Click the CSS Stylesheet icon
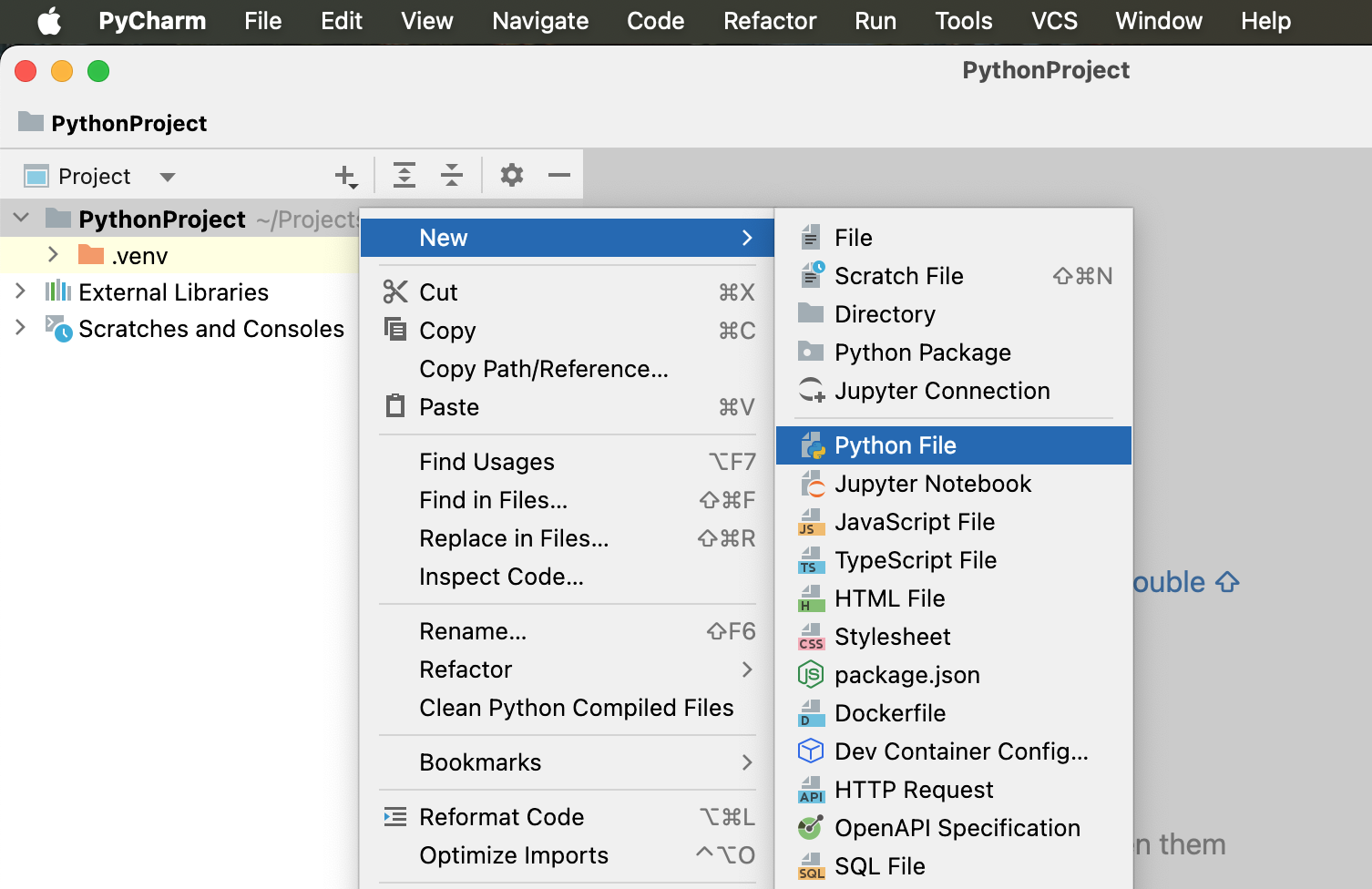This screenshot has height=889, width=1372. click(x=811, y=637)
